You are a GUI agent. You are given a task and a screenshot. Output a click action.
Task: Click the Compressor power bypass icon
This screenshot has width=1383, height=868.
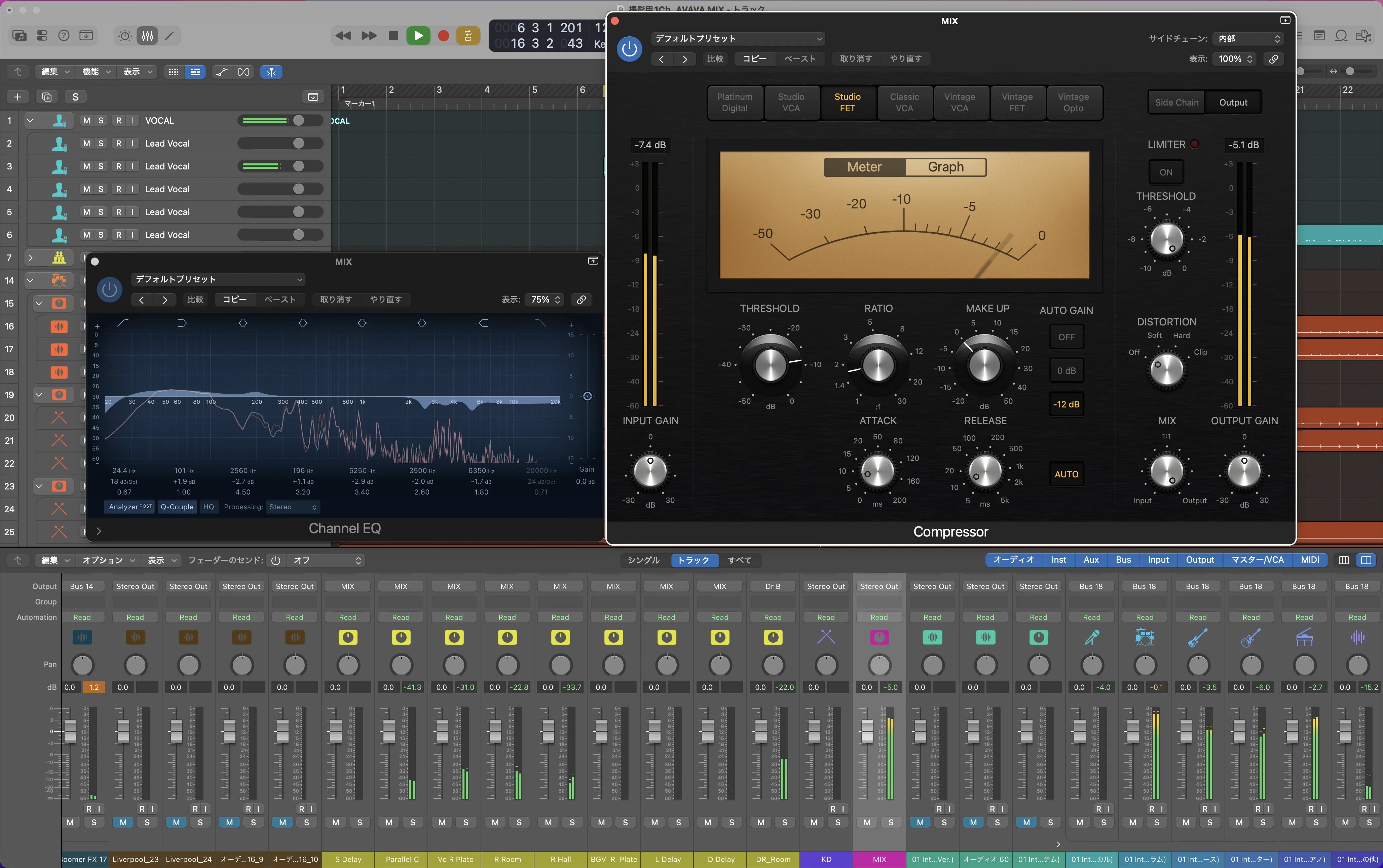coord(630,49)
